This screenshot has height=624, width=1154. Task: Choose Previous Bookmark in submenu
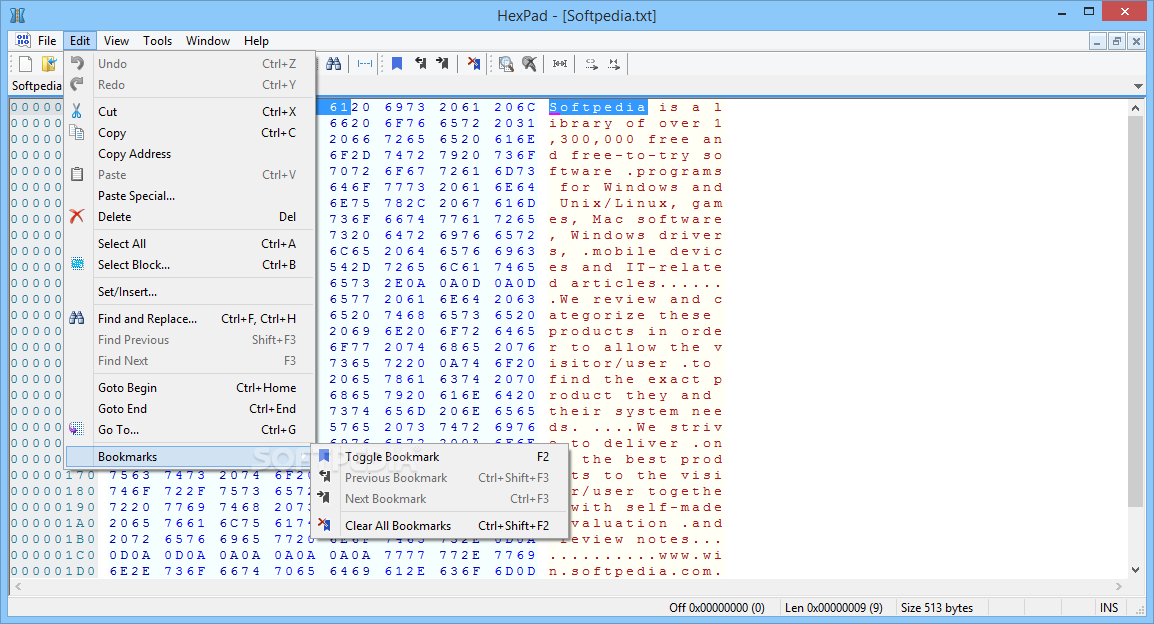pyautogui.click(x=440, y=478)
